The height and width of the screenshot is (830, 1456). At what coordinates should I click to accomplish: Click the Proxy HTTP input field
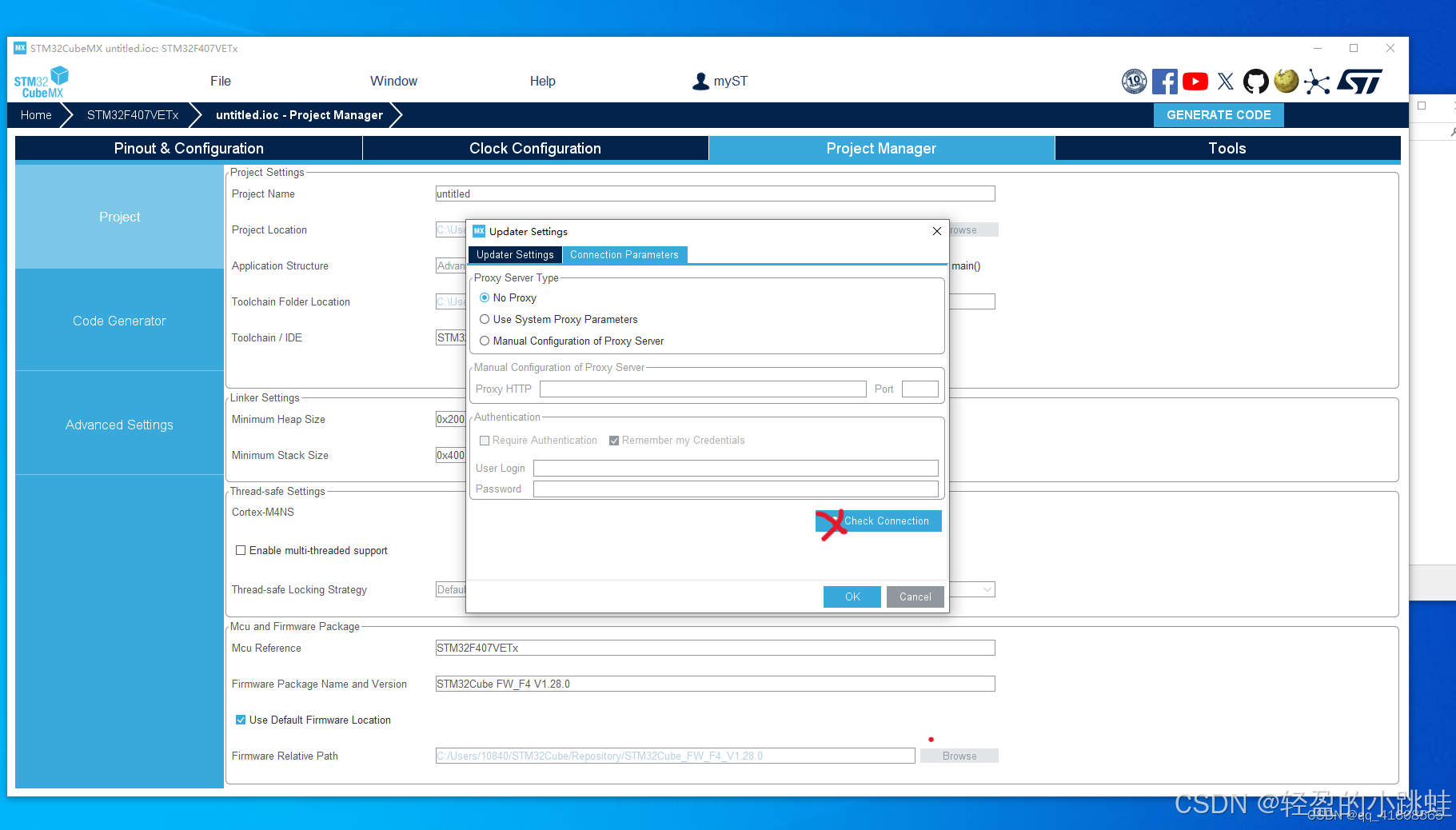(703, 389)
